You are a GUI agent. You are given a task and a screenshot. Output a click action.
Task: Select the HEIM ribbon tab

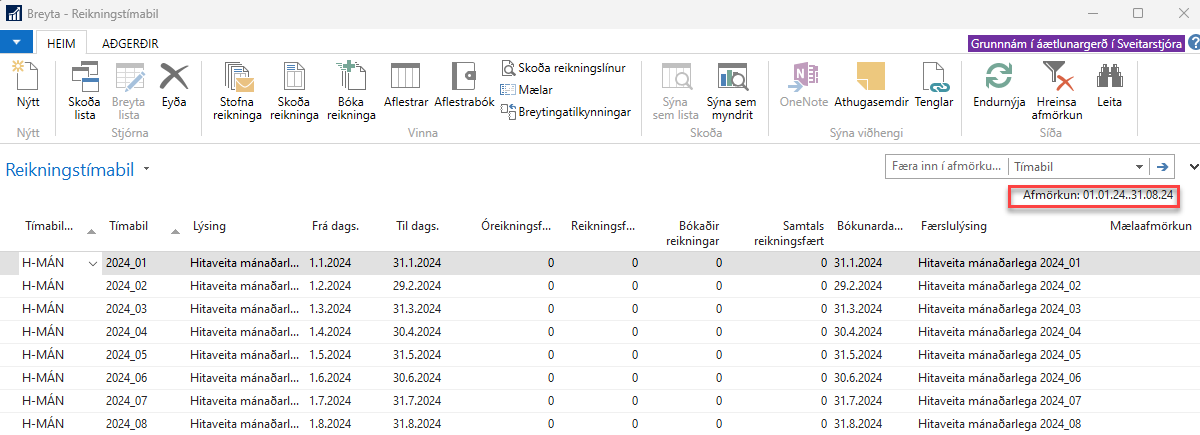click(x=62, y=43)
